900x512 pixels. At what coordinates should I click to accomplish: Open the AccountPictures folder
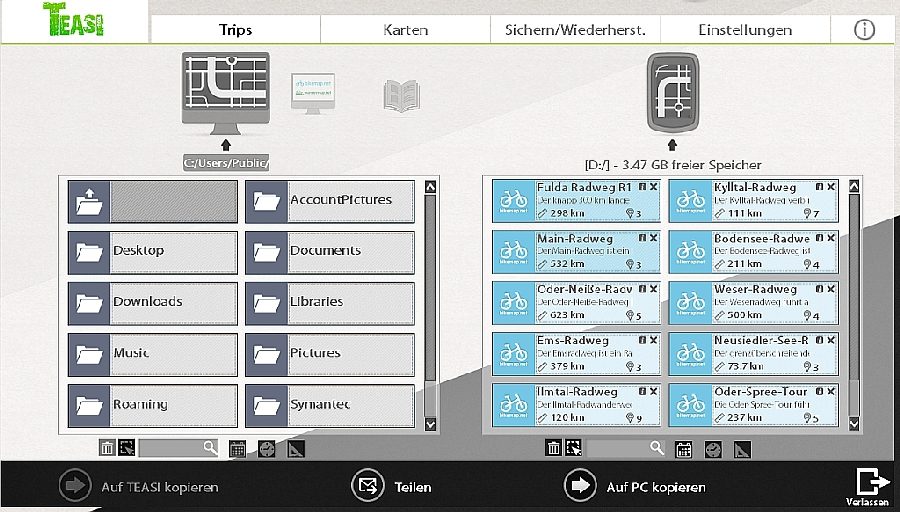(330, 201)
